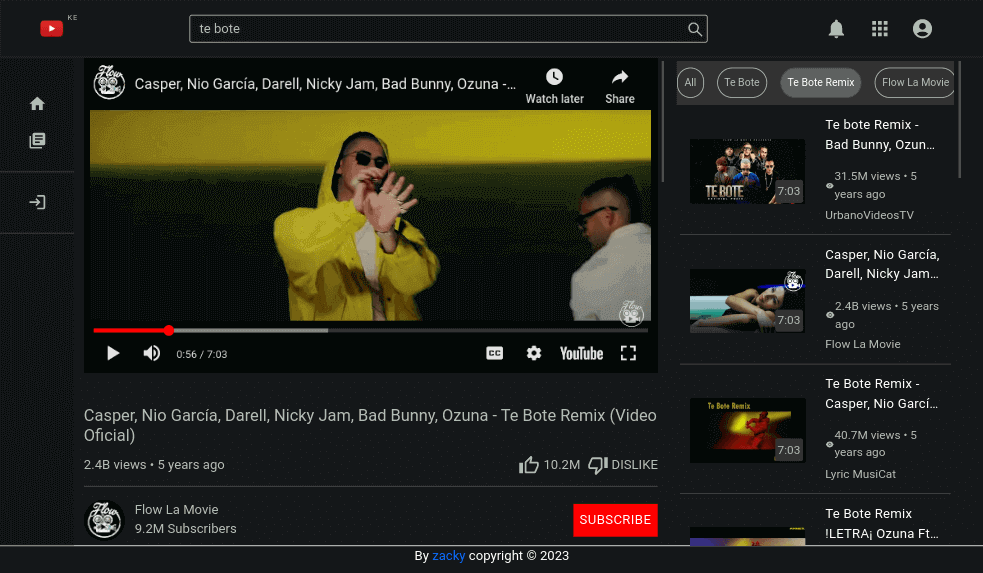
Task: Select the Te Bote filter chip
Action: coord(742,82)
